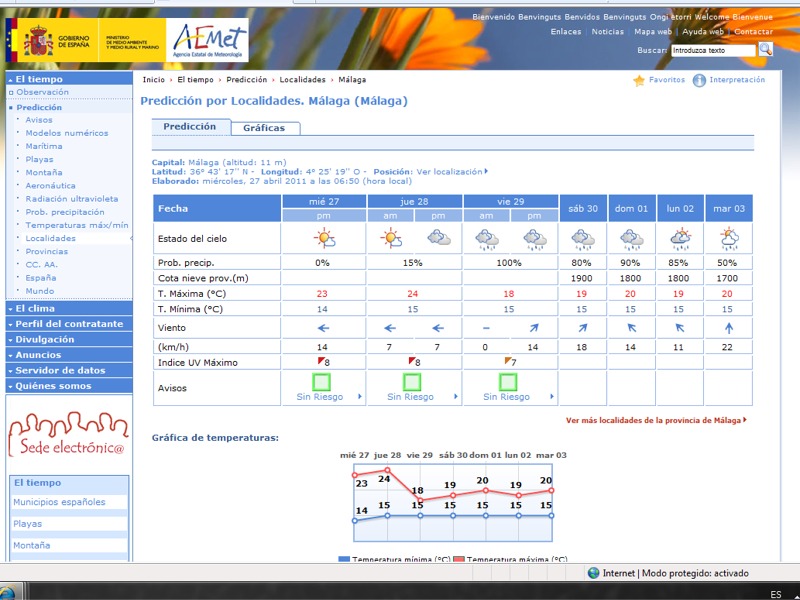Click the Internet zone globe icon in status bar
Image resolution: width=800 pixels, height=600 pixels.
(594, 573)
